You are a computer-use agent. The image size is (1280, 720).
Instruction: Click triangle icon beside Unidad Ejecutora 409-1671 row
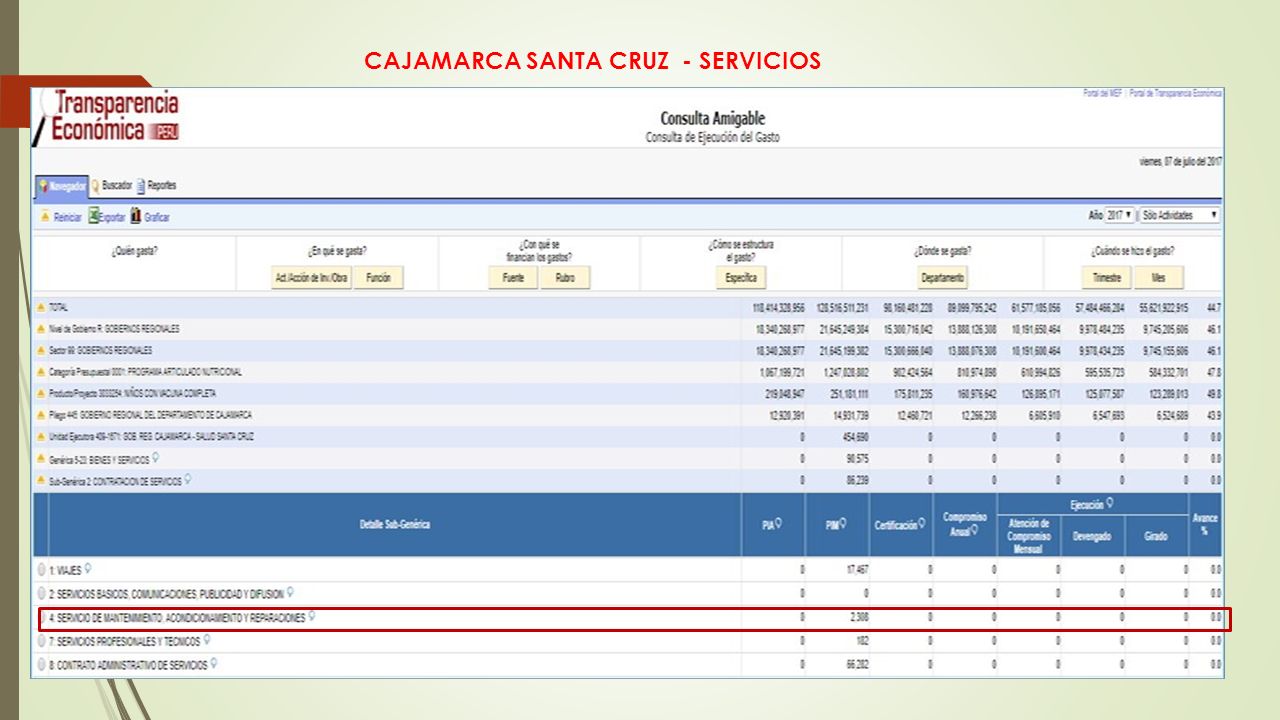(x=42, y=437)
